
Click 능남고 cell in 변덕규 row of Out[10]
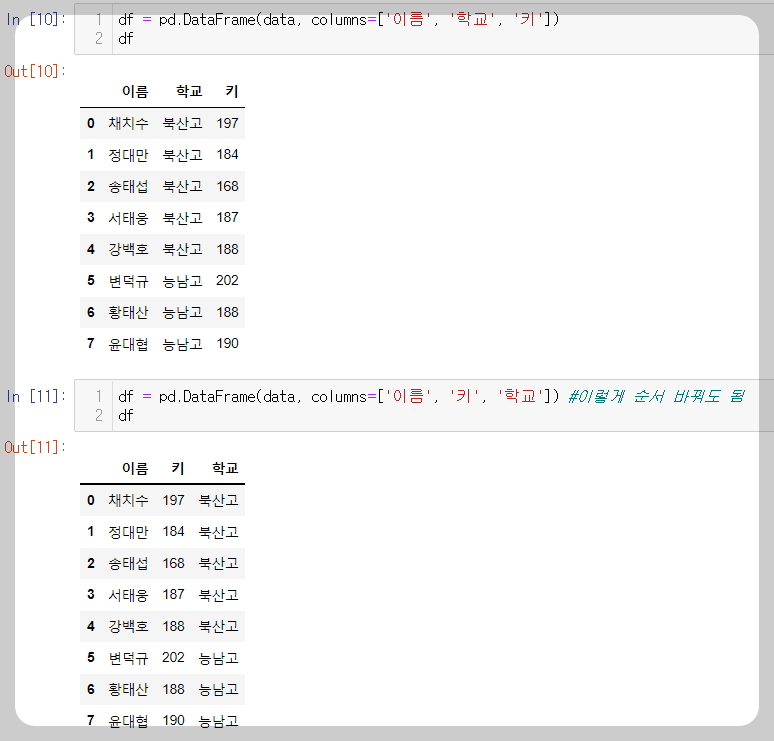click(183, 281)
